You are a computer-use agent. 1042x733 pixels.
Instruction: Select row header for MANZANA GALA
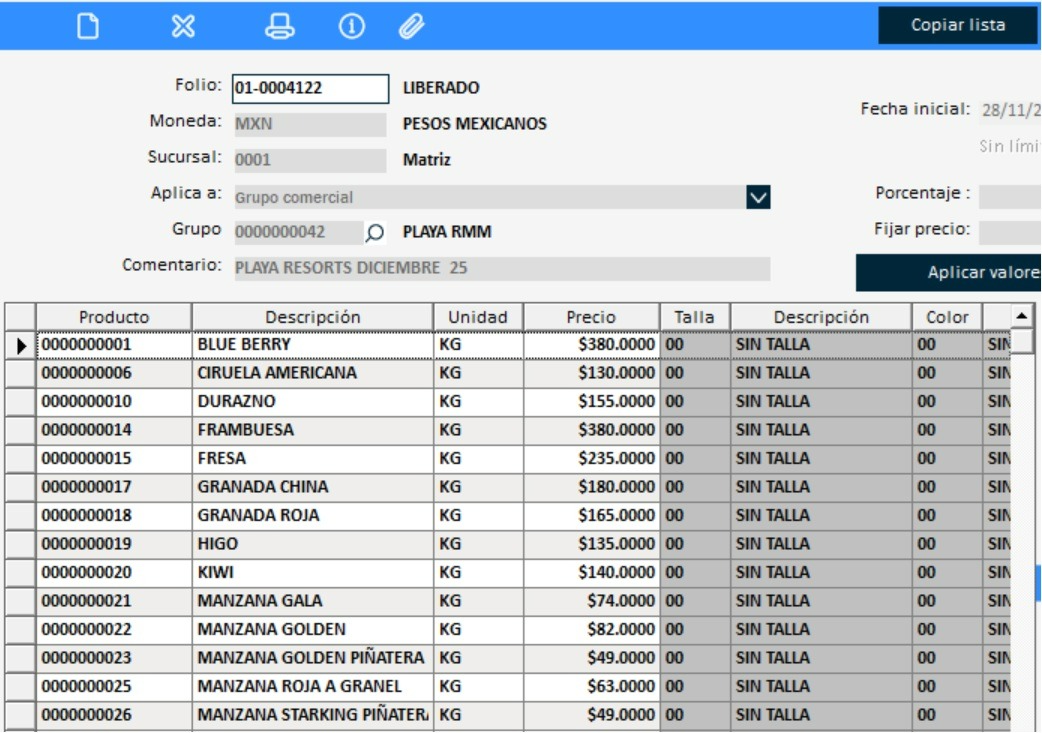pos(21,602)
